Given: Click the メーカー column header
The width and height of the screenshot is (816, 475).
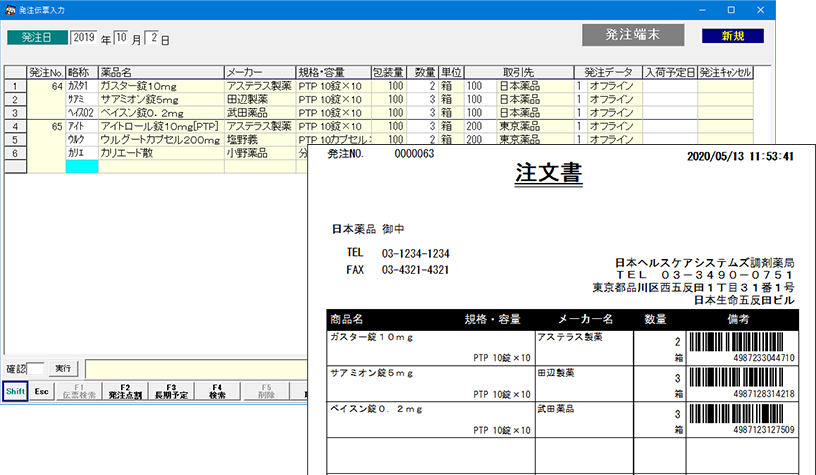Looking at the screenshot, I should [260, 72].
